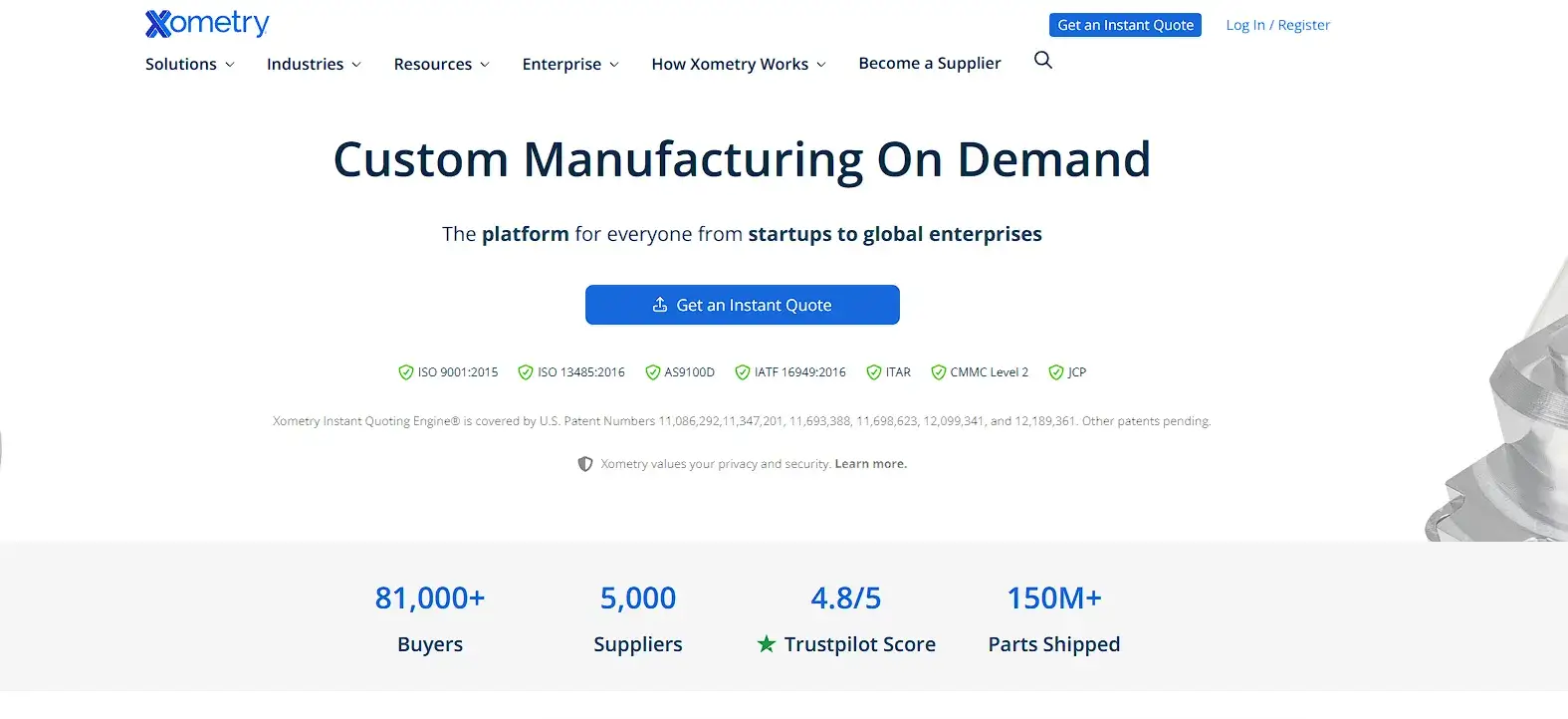Click the AS9100D certification shield icon
The height and width of the screenshot is (719, 1568).
653,372
